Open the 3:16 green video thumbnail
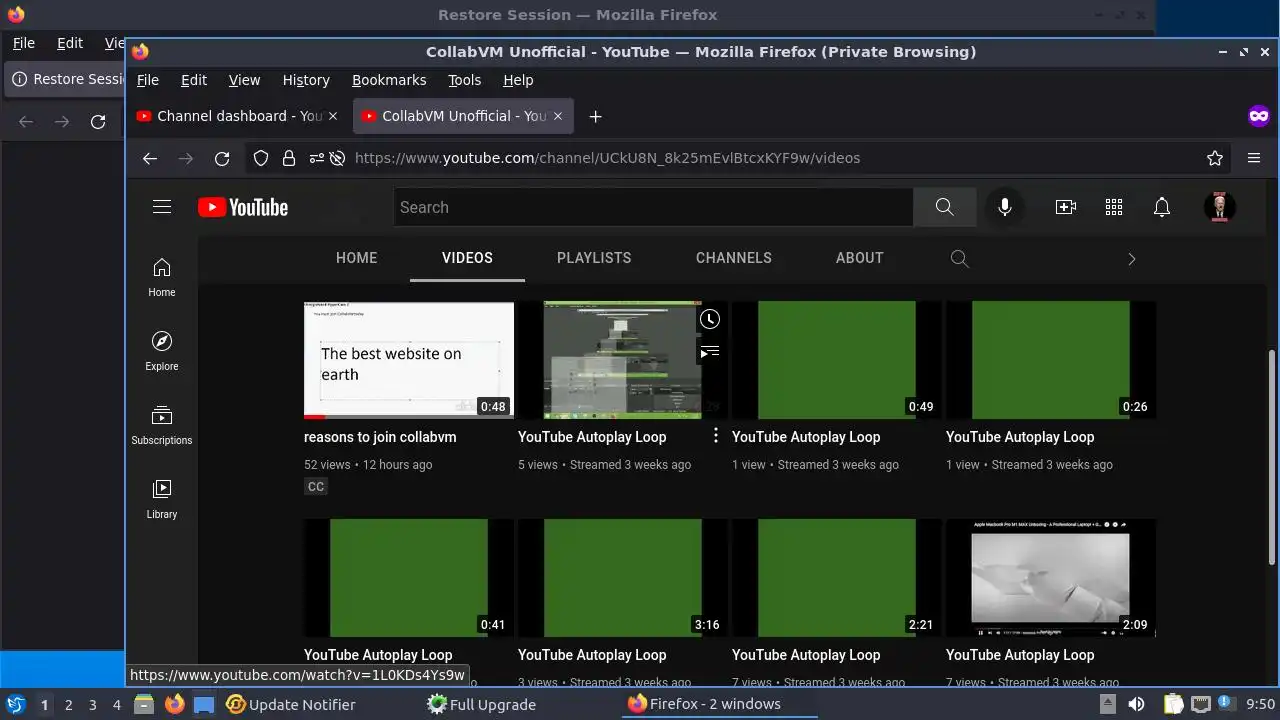The image size is (1280, 720). point(623,578)
